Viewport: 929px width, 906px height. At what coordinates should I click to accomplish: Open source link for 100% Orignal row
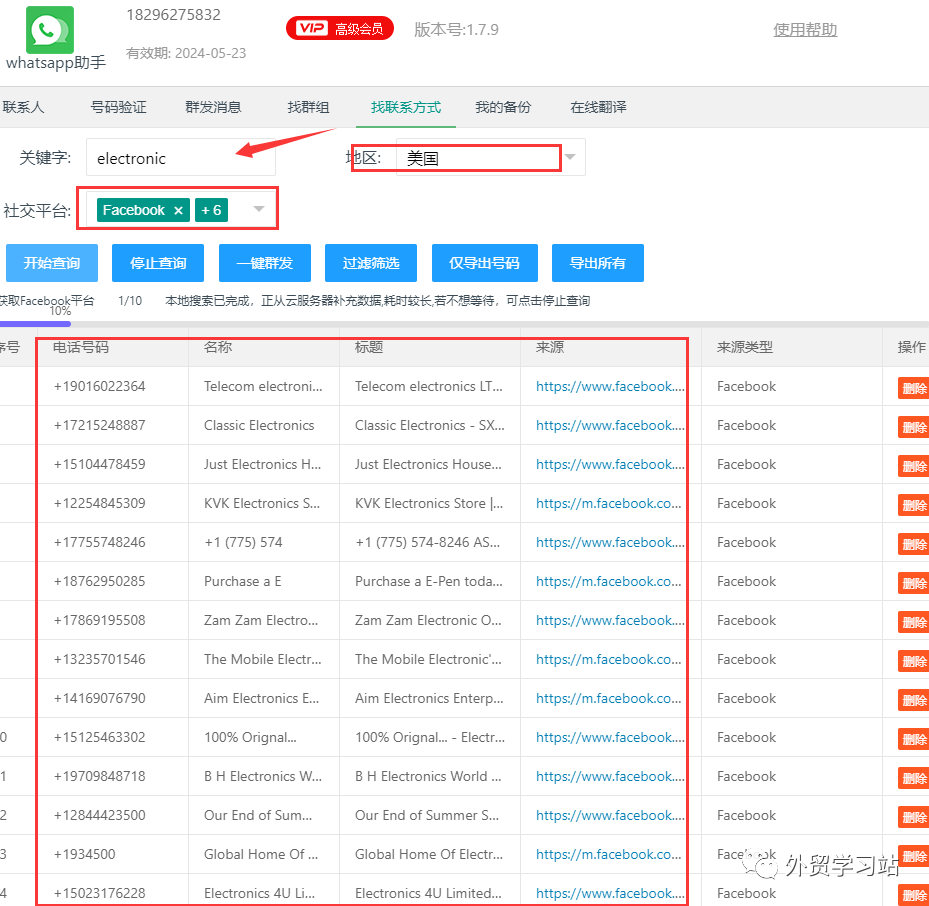coord(610,738)
